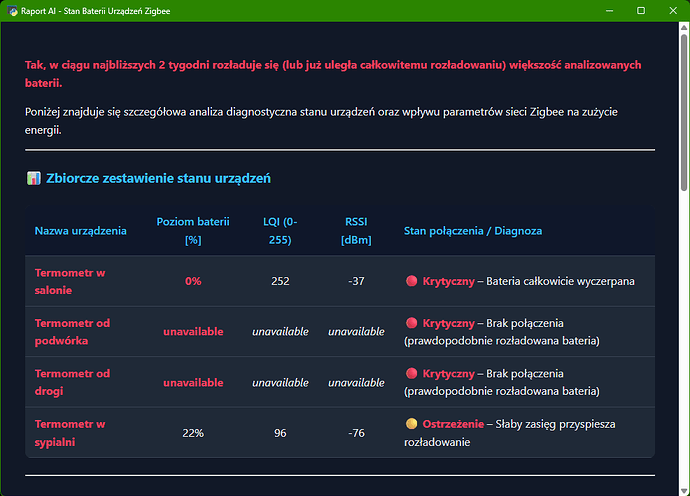The height and width of the screenshot is (496, 690).
Task: Click the LQI value 252
Action: pos(280,281)
